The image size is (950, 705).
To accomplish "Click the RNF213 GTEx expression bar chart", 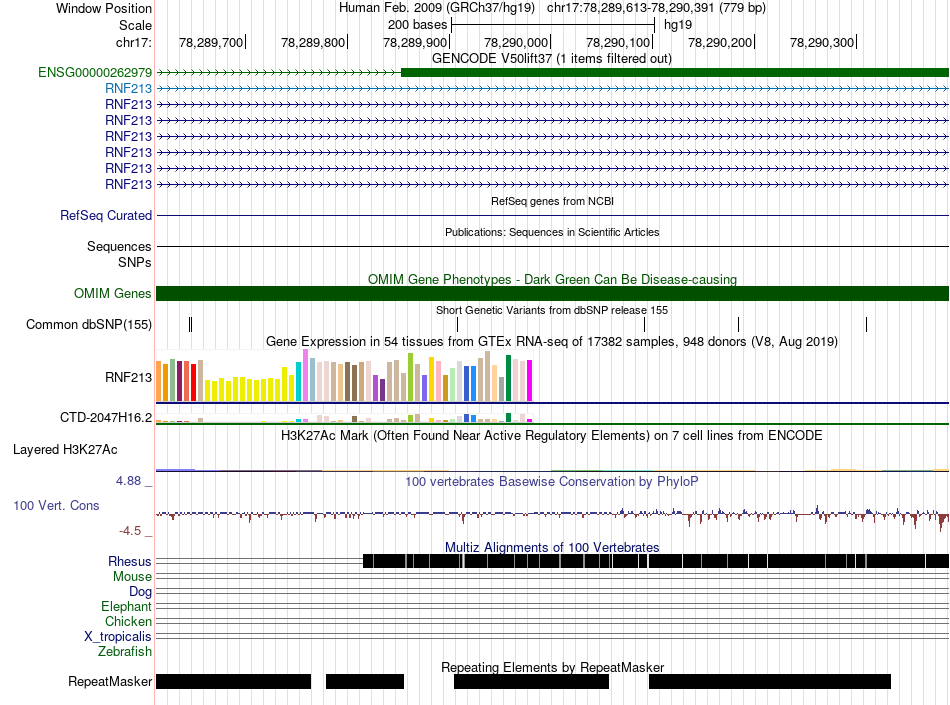I will point(344,376).
